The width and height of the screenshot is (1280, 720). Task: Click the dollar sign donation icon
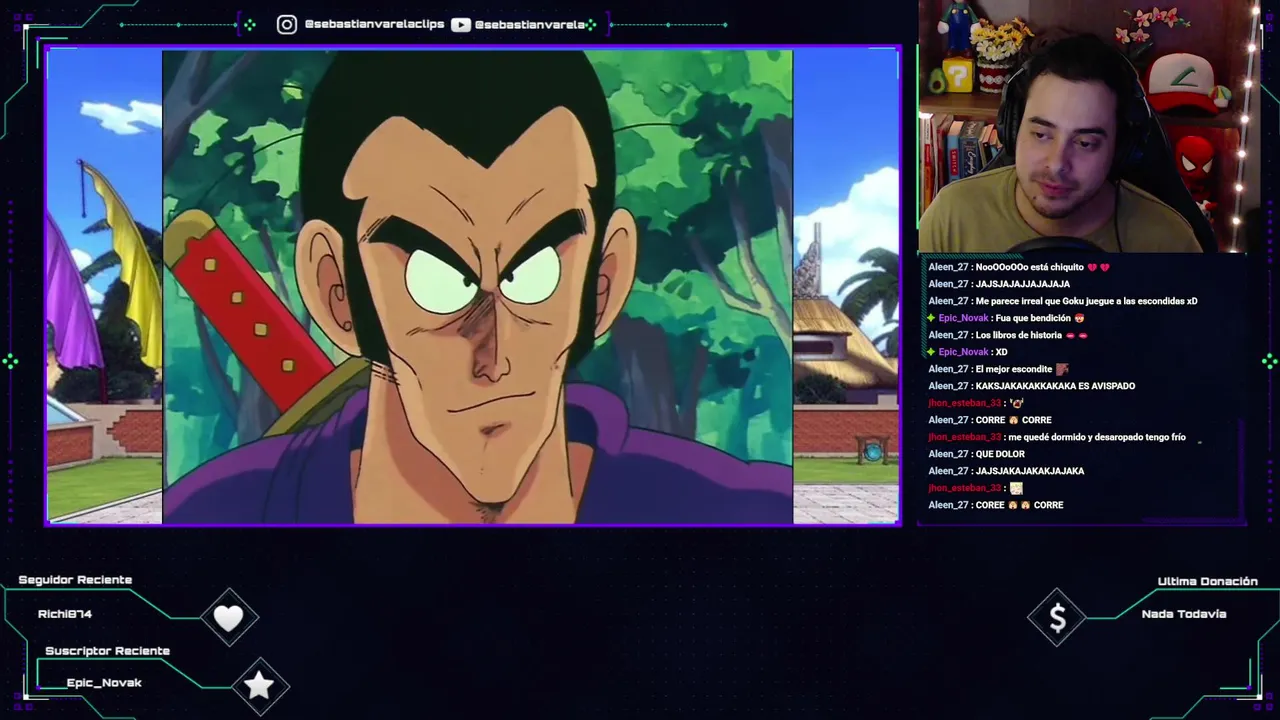tap(1058, 618)
